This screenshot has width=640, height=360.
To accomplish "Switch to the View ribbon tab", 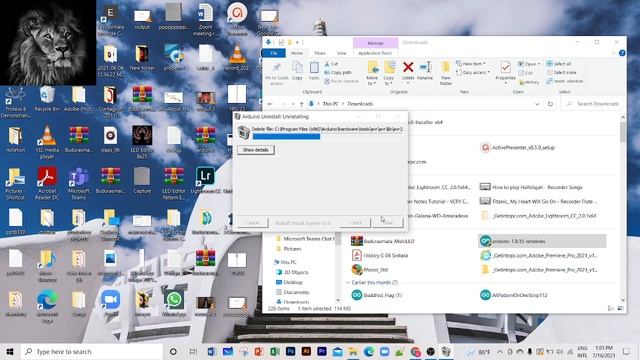I will coord(342,53).
